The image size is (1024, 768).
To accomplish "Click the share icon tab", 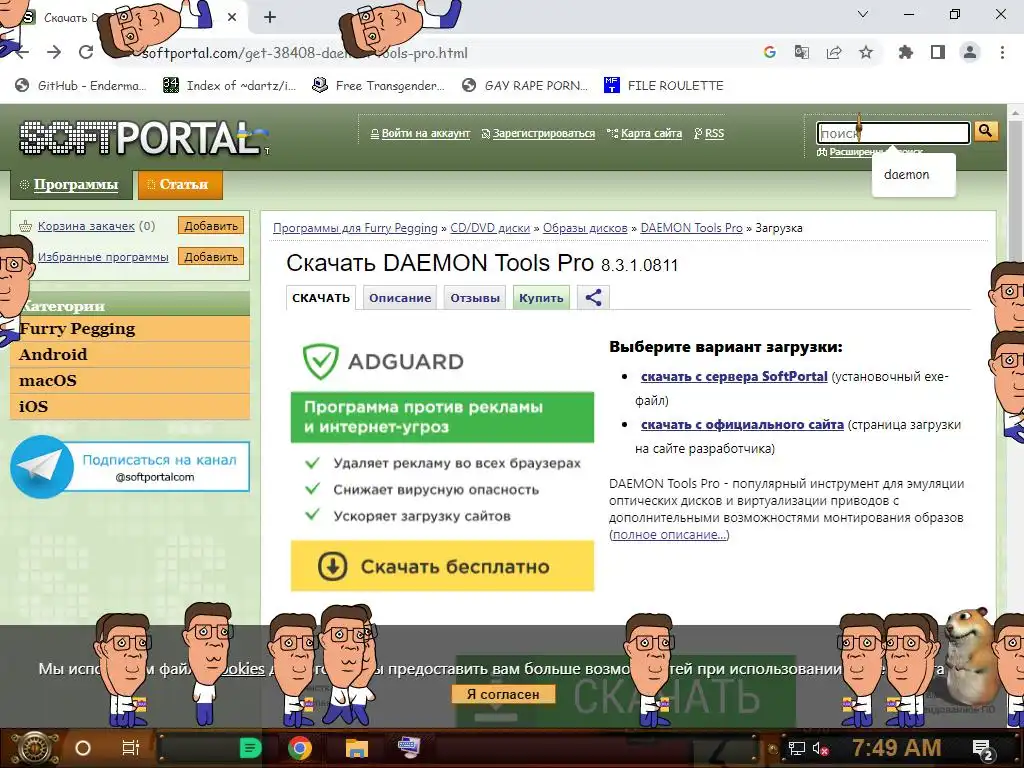I will click(593, 298).
